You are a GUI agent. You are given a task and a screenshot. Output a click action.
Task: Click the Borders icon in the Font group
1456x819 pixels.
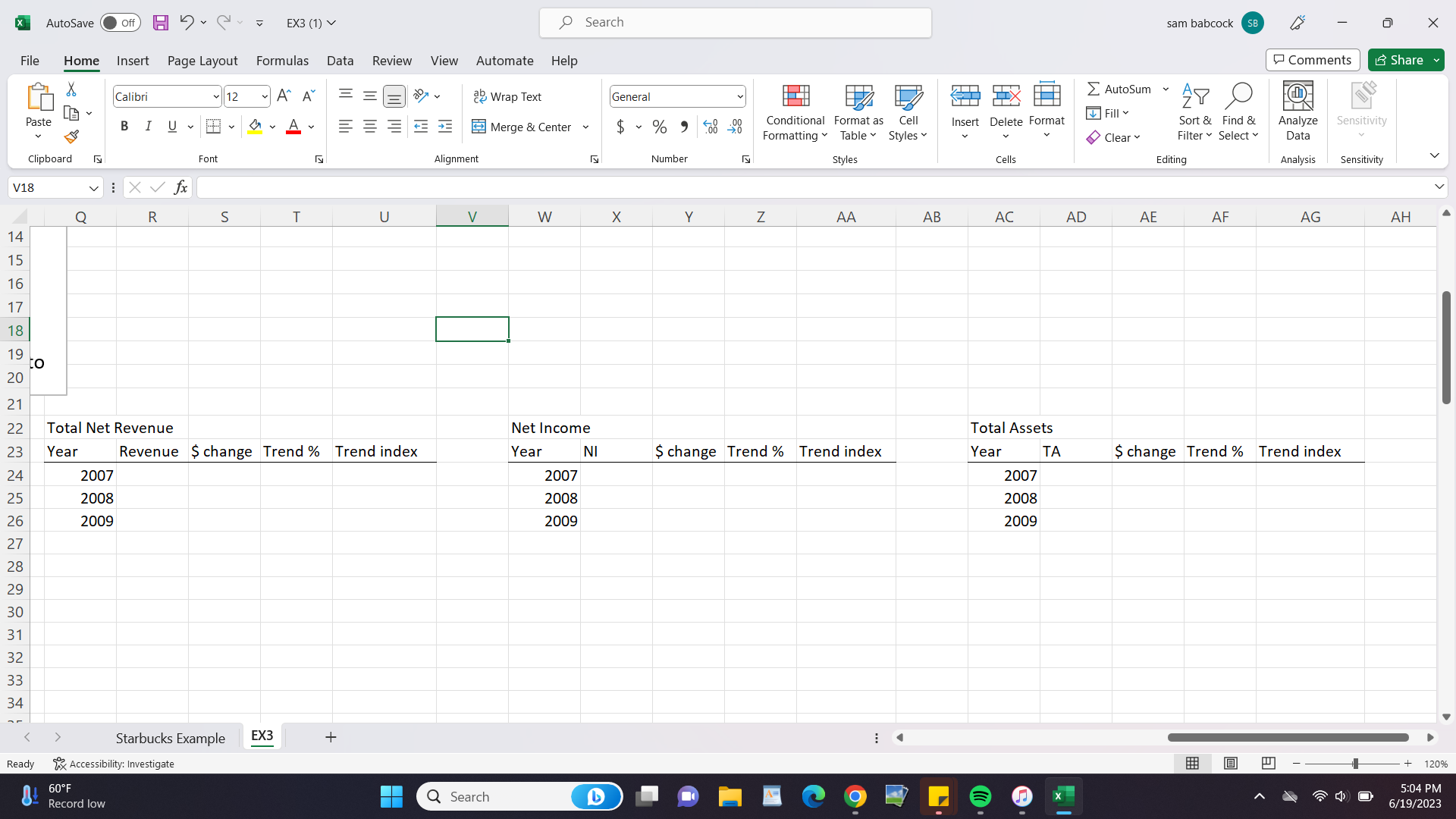[213, 127]
